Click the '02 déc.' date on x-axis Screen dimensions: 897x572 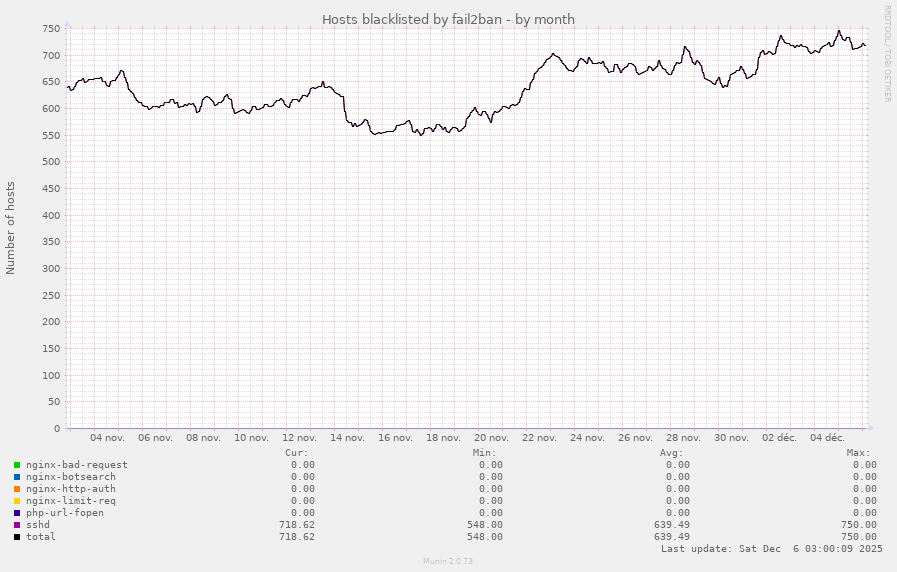(x=779, y=438)
